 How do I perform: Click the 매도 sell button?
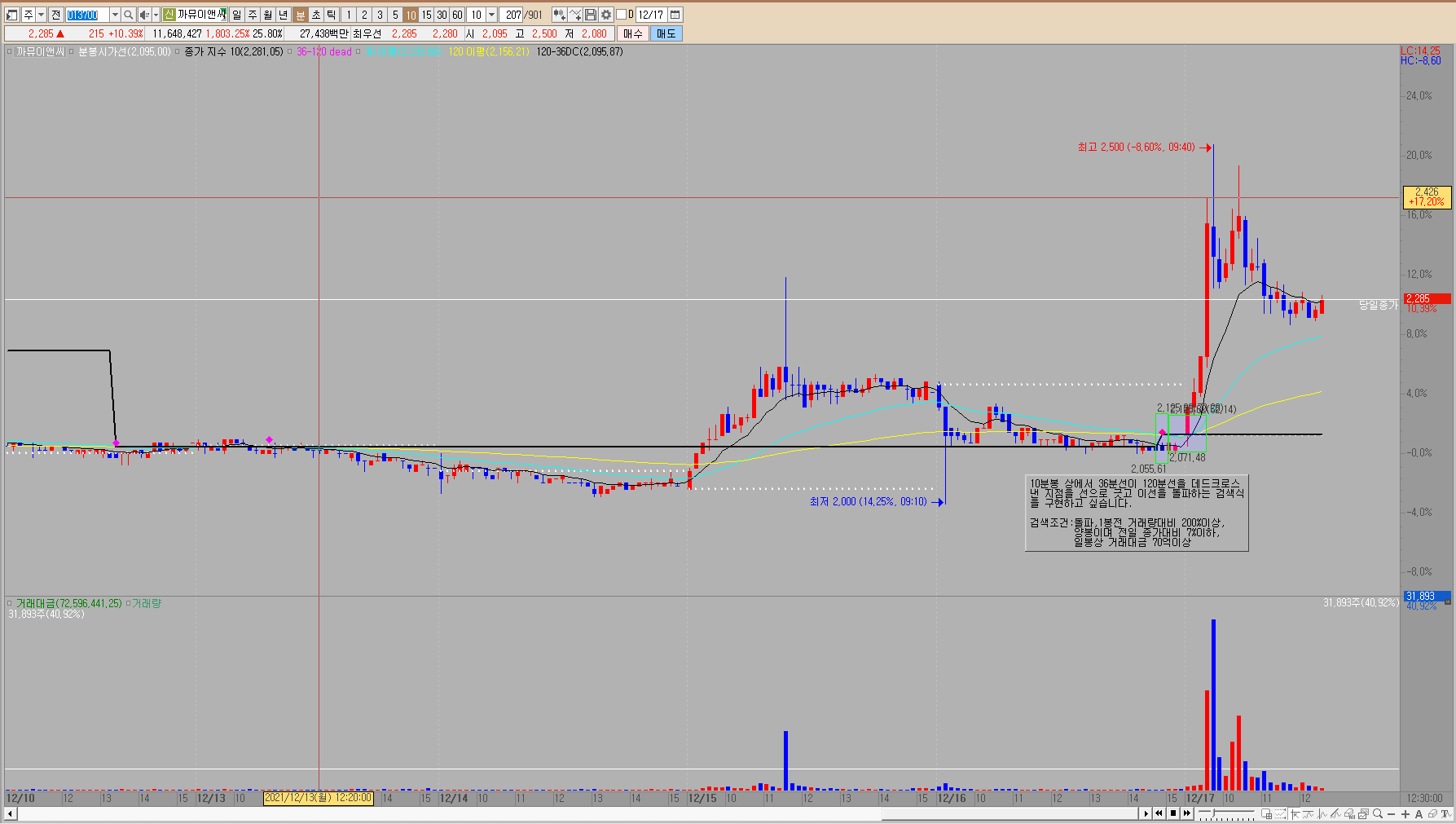(666, 33)
